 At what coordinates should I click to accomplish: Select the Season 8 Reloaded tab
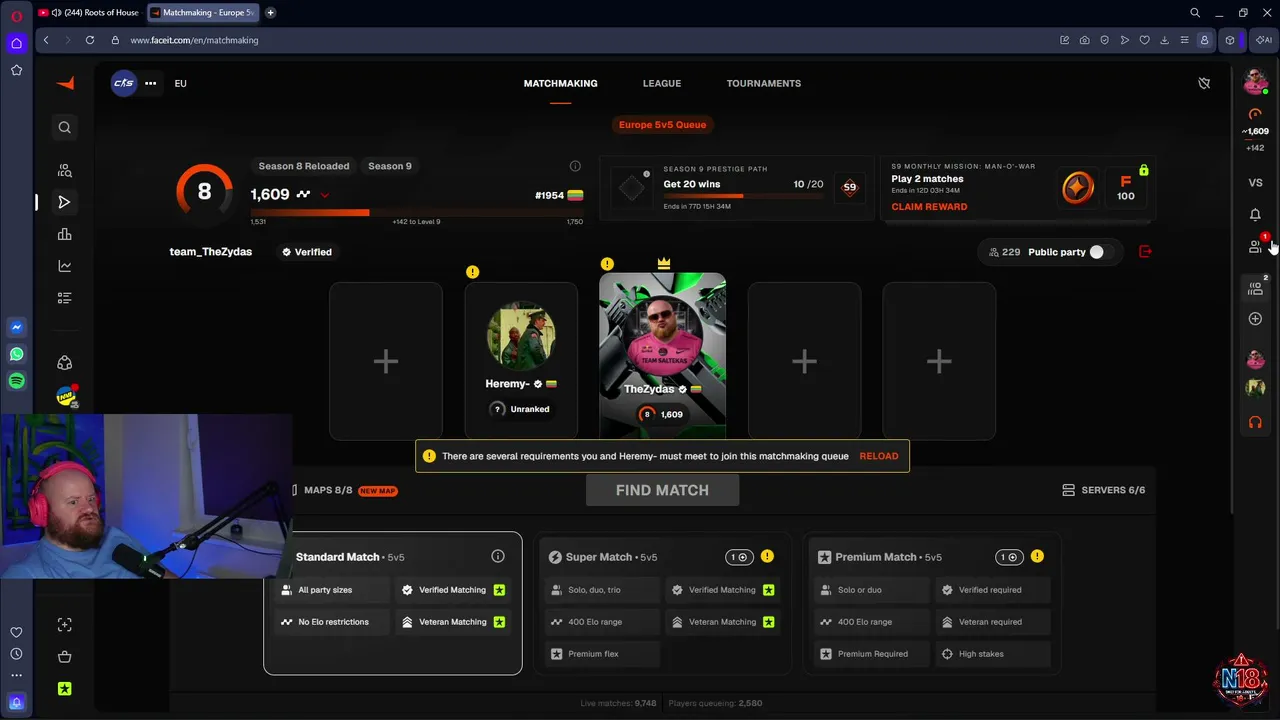pos(304,166)
